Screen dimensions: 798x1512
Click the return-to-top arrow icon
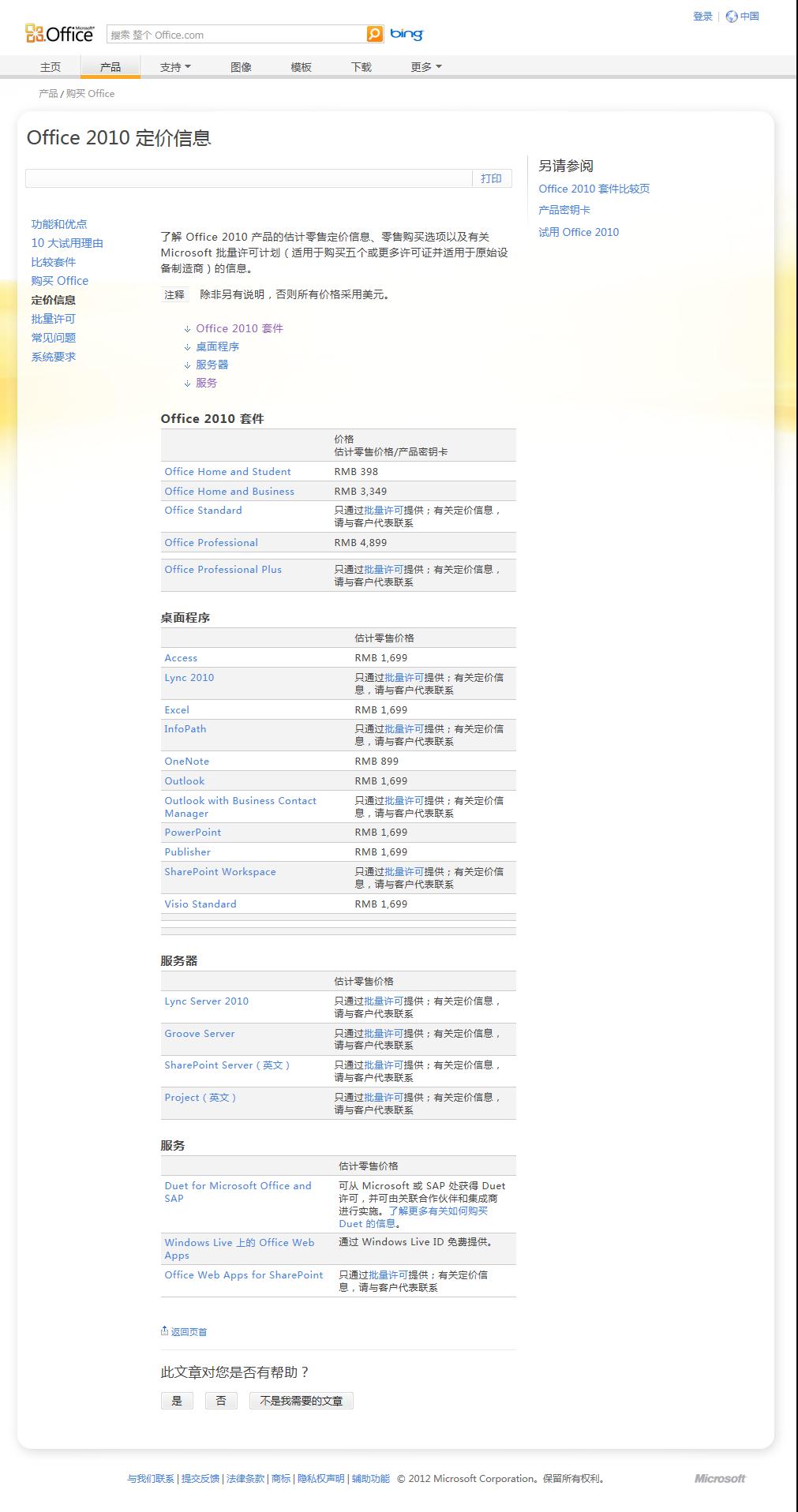pyautogui.click(x=164, y=1330)
